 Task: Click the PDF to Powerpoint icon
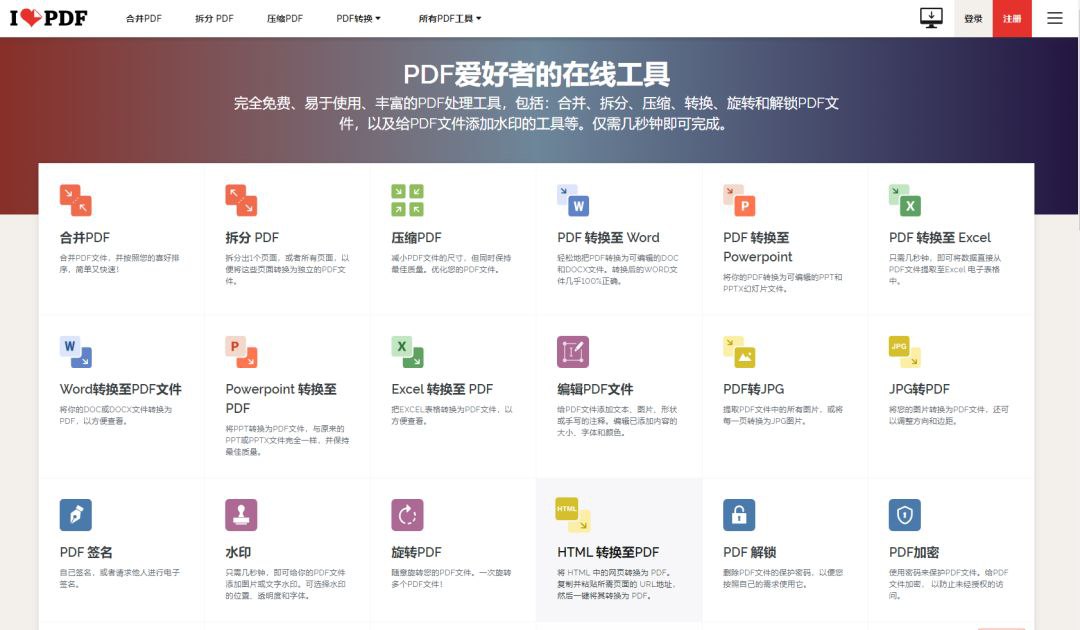(739, 200)
